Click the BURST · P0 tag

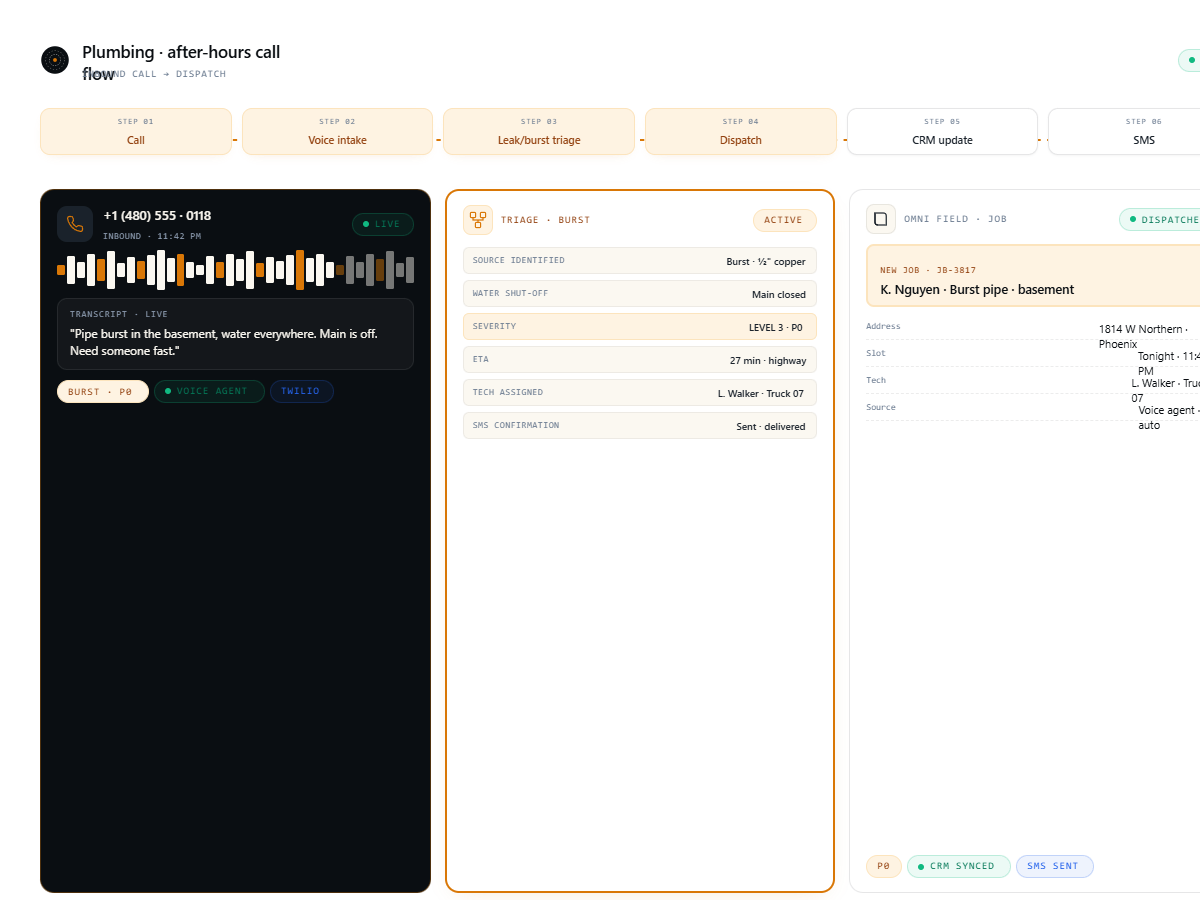click(x=103, y=391)
